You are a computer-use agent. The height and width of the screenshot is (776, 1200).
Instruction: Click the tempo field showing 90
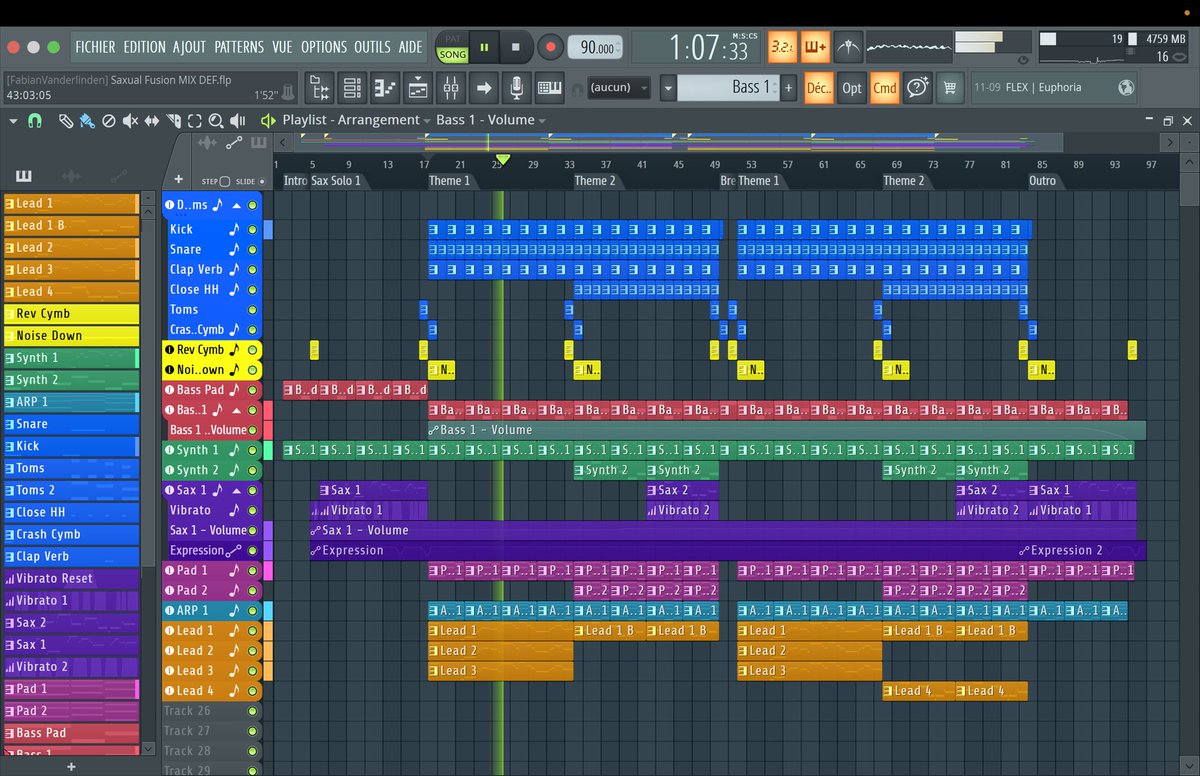tap(595, 47)
